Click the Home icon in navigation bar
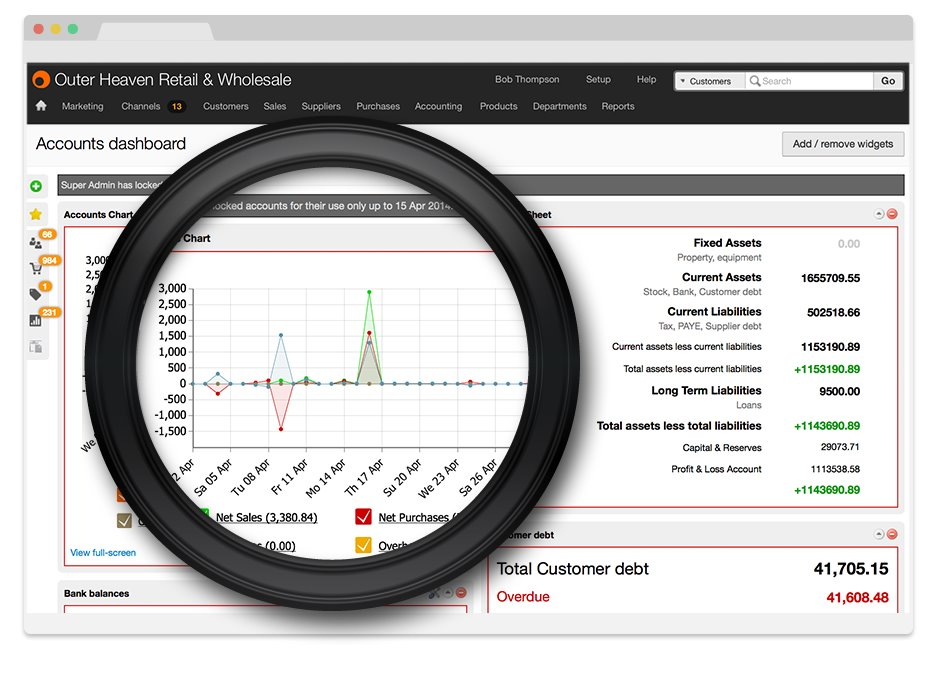This screenshot has width=933, height=677. click(41, 106)
